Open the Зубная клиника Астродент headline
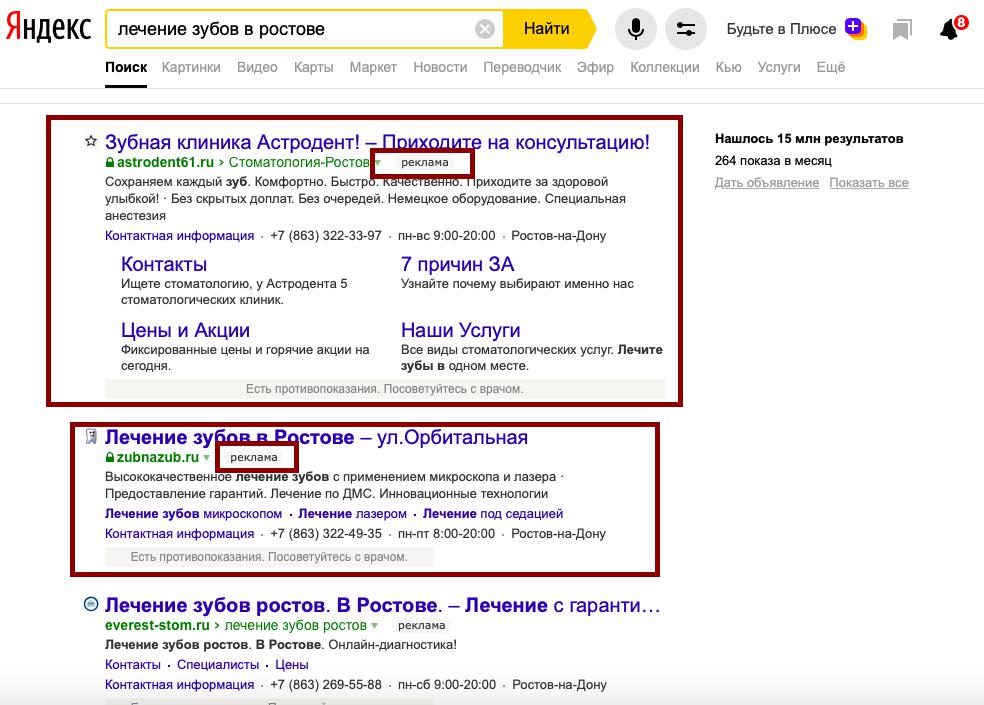Viewport: 984px width, 705px height. click(x=377, y=142)
